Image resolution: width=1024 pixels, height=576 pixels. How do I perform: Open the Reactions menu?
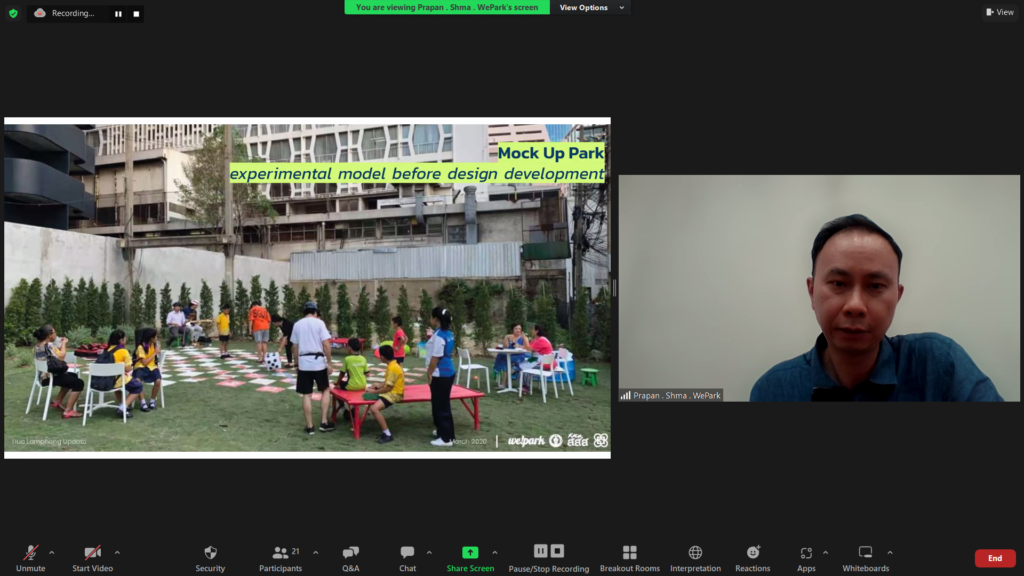(x=753, y=553)
